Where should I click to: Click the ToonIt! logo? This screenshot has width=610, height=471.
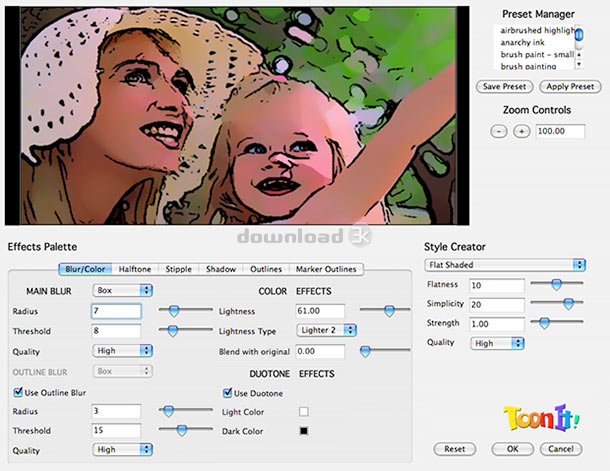pyautogui.click(x=541, y=418)
